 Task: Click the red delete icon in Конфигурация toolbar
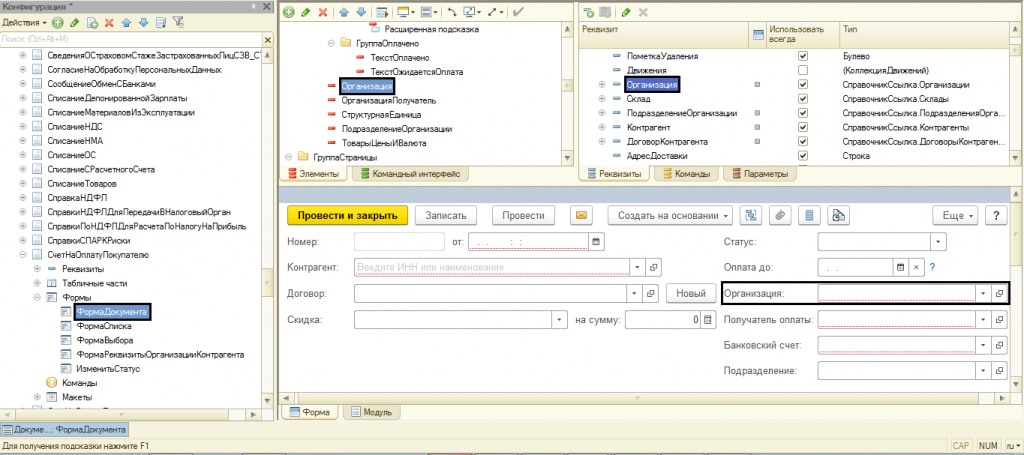click(x=110, y=22)
